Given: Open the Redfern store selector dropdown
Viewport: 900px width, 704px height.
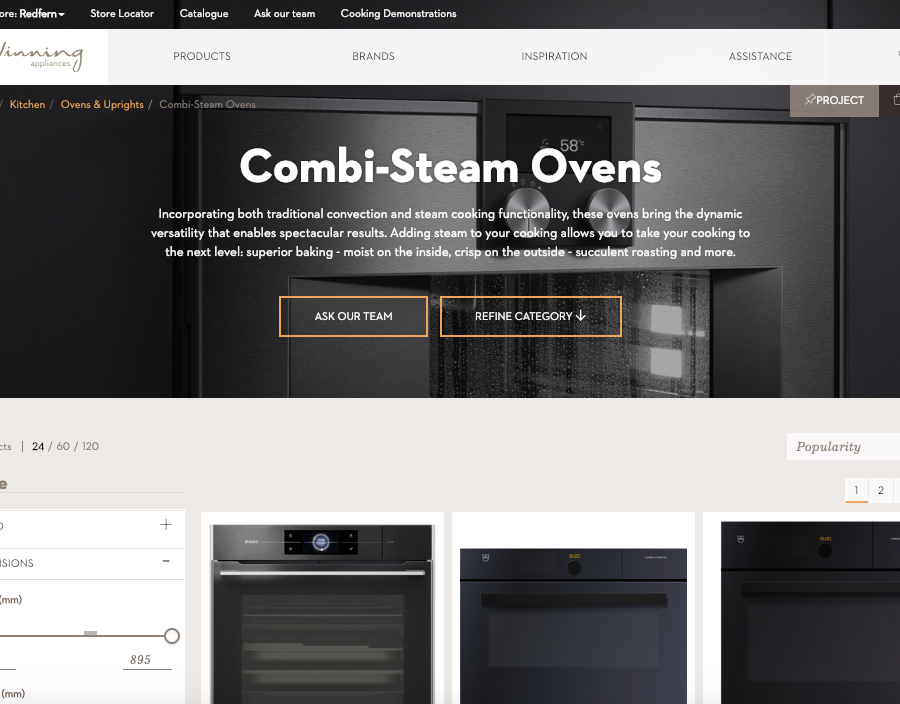Looking at the screenshot, I should (42, 14).
